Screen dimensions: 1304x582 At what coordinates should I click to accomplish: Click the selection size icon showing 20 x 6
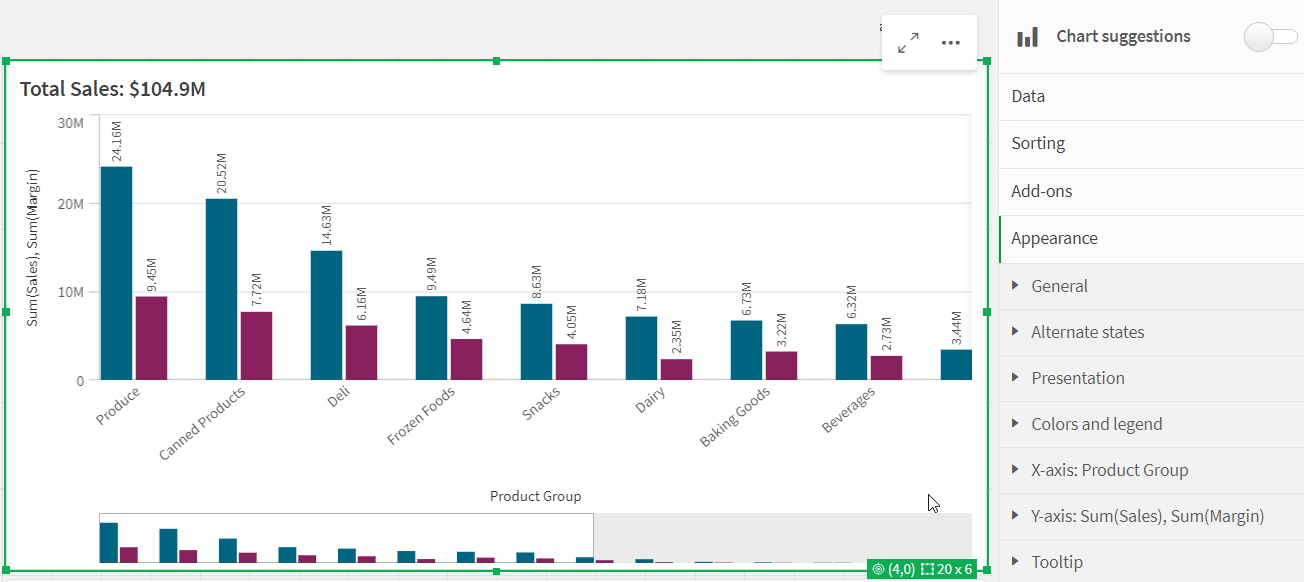(929, 568)
